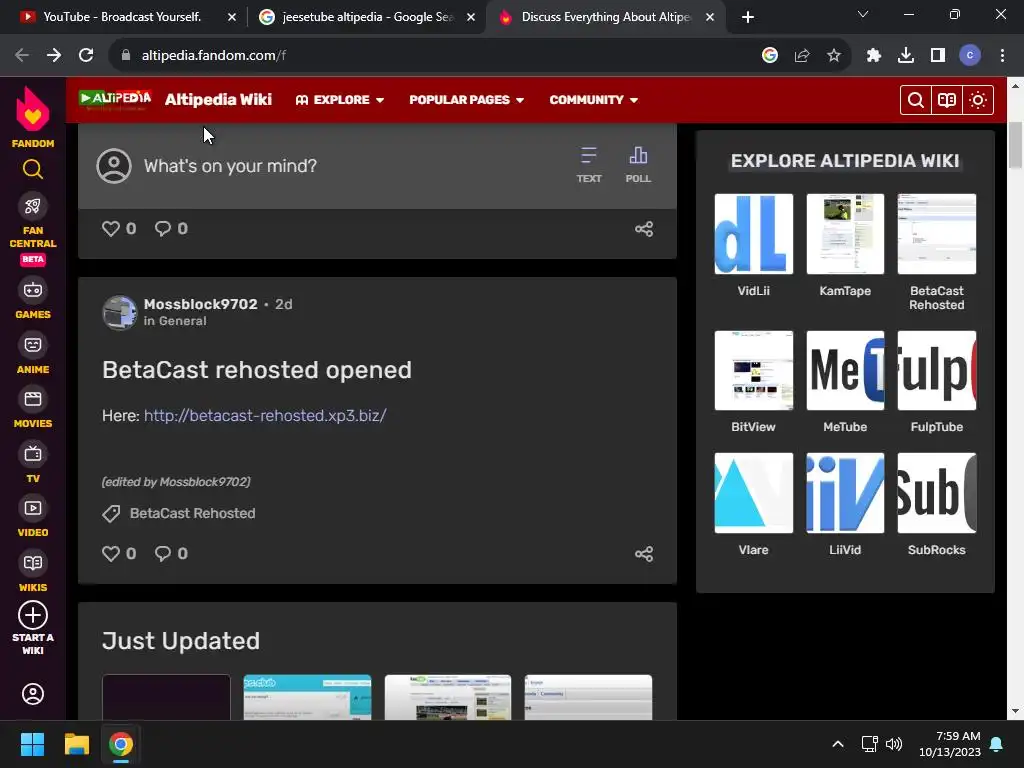Toggle Chrome side panel
The image size is (1024, 768).
tap(938, 56)
